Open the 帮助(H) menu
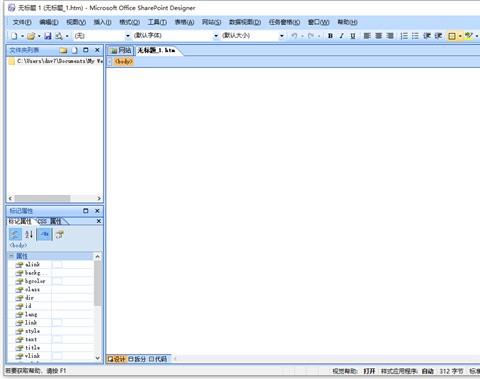 (347, 22)
